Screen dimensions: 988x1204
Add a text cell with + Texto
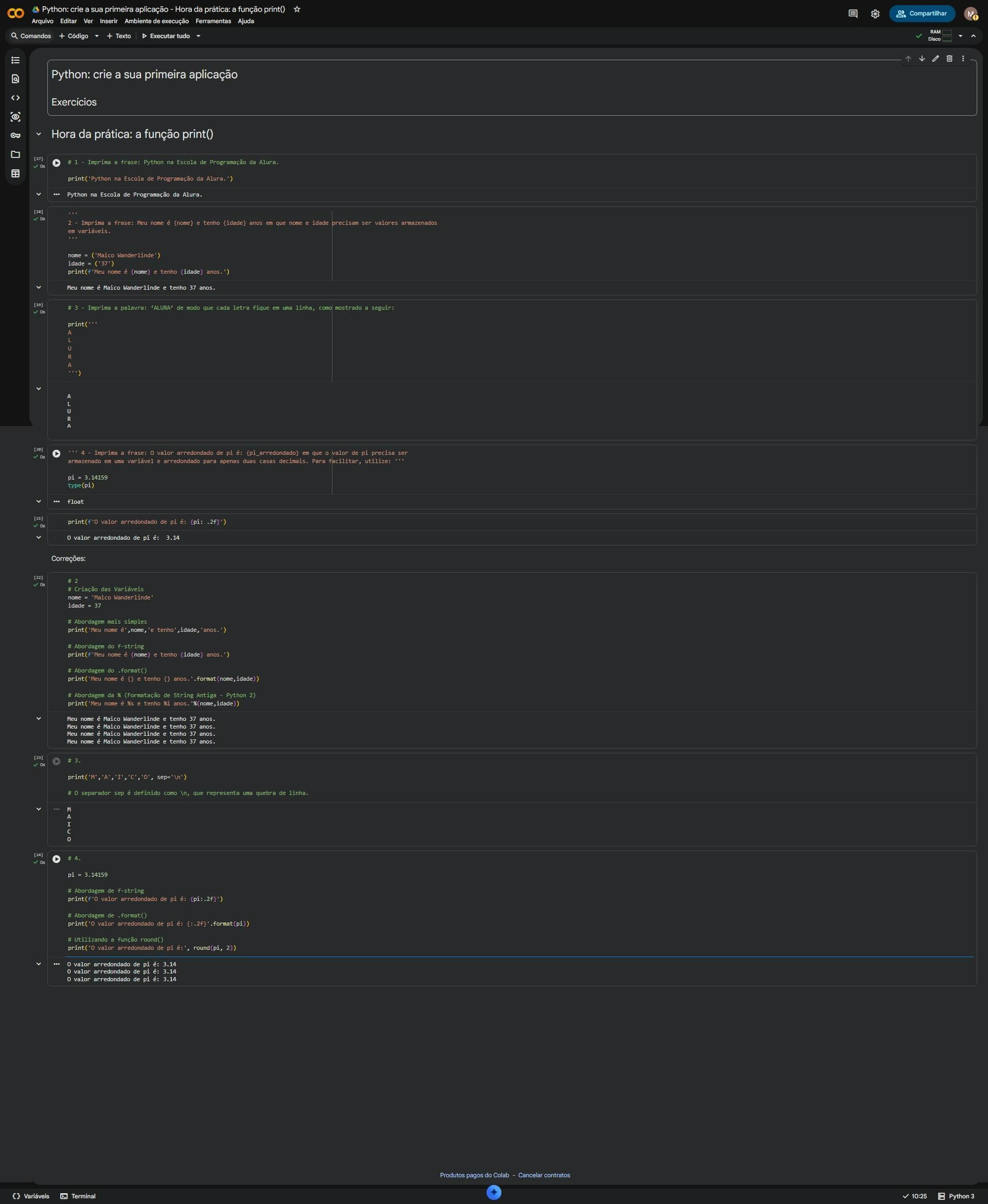point(118,36)
